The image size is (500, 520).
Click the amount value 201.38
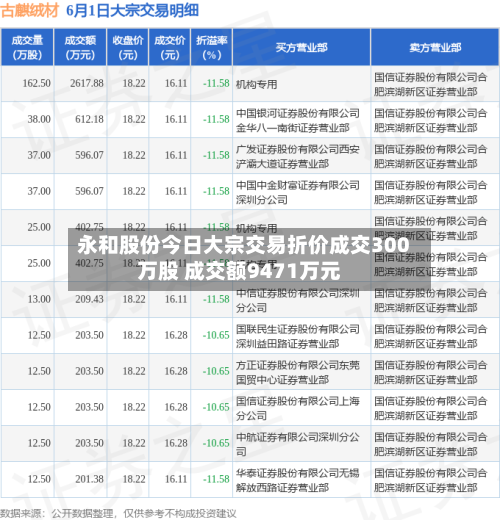point(89,479)
